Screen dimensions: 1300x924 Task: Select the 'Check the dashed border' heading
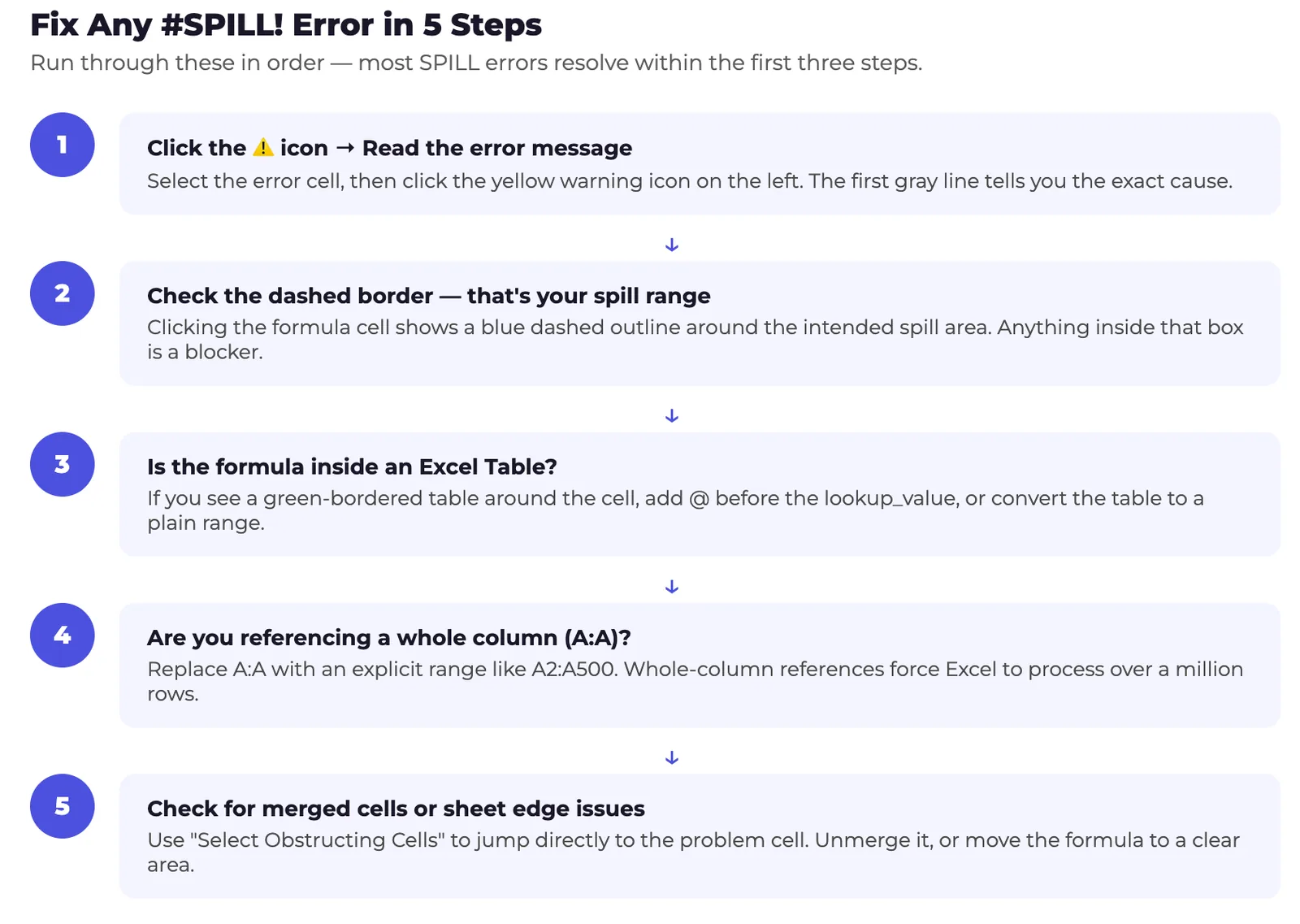click(428, 296)
